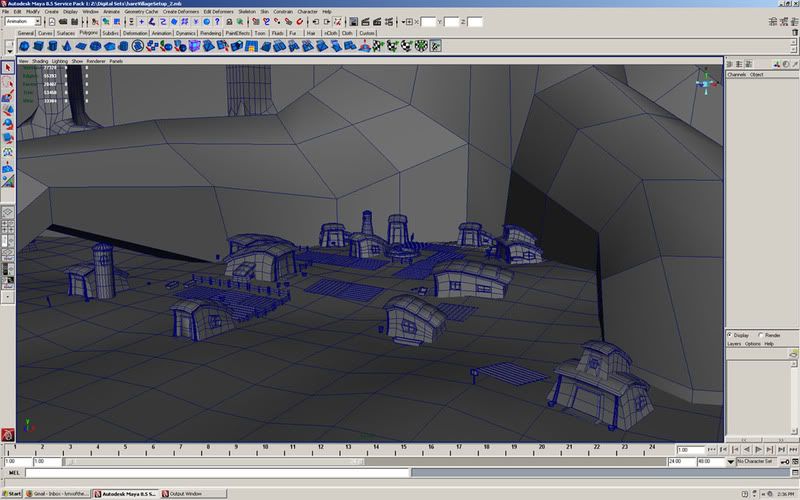Viewport: 800px width, 500px height.
Task: Click the create new layer icon in Layer Editor
Action: pyautogui.click(x=793, y=354)
